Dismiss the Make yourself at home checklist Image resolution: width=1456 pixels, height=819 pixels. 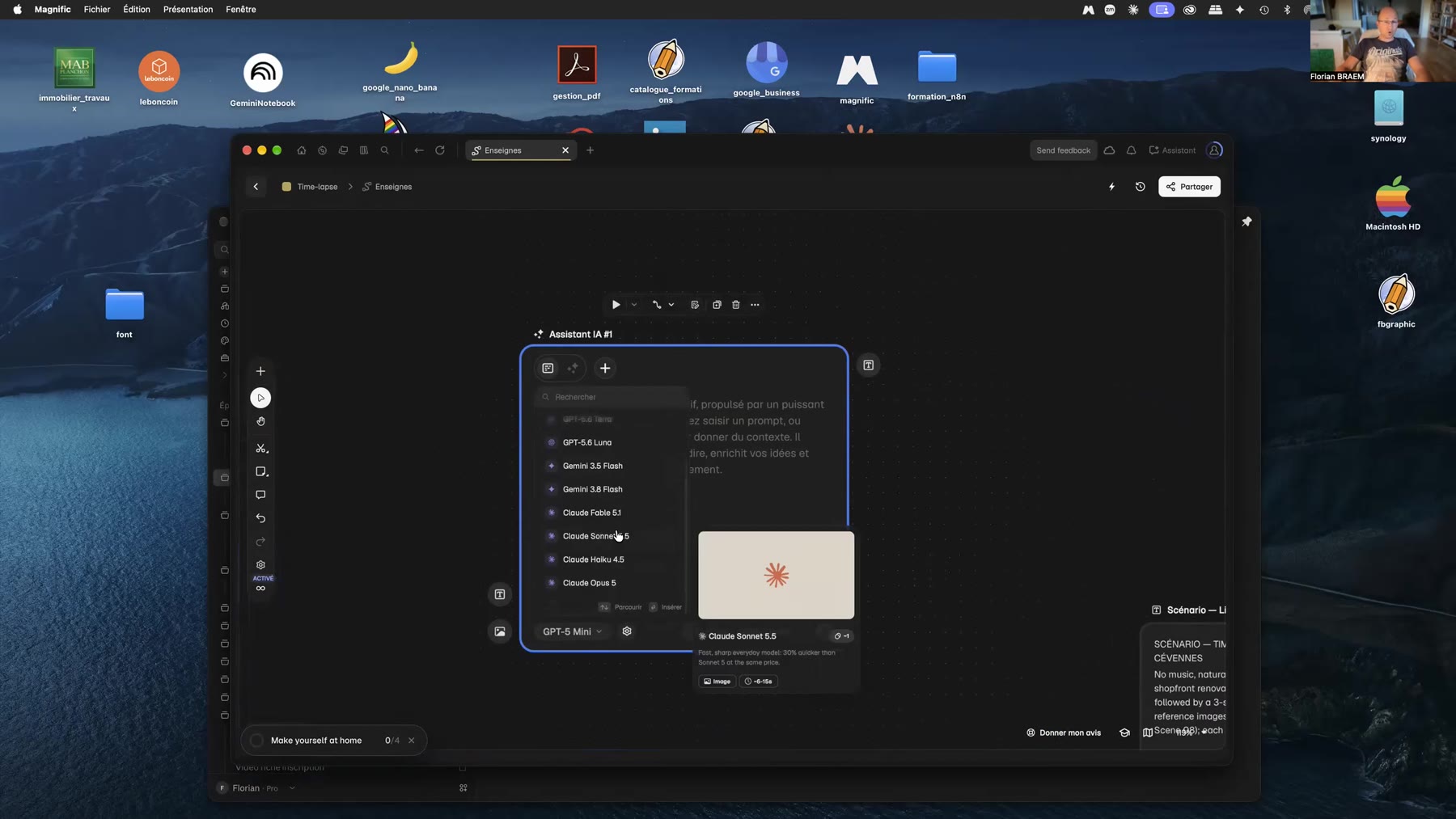click(411, 741)
